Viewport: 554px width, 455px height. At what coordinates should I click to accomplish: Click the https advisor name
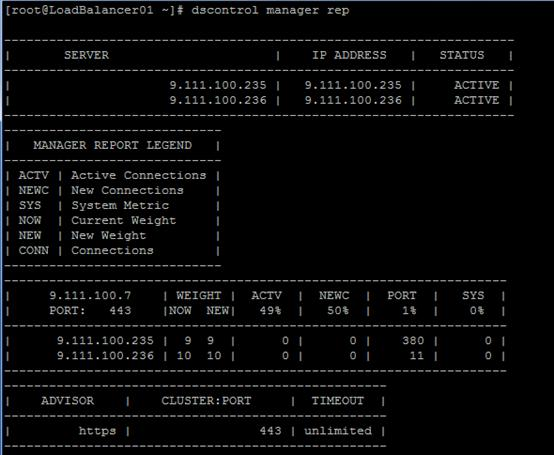[x=98, y=431]
